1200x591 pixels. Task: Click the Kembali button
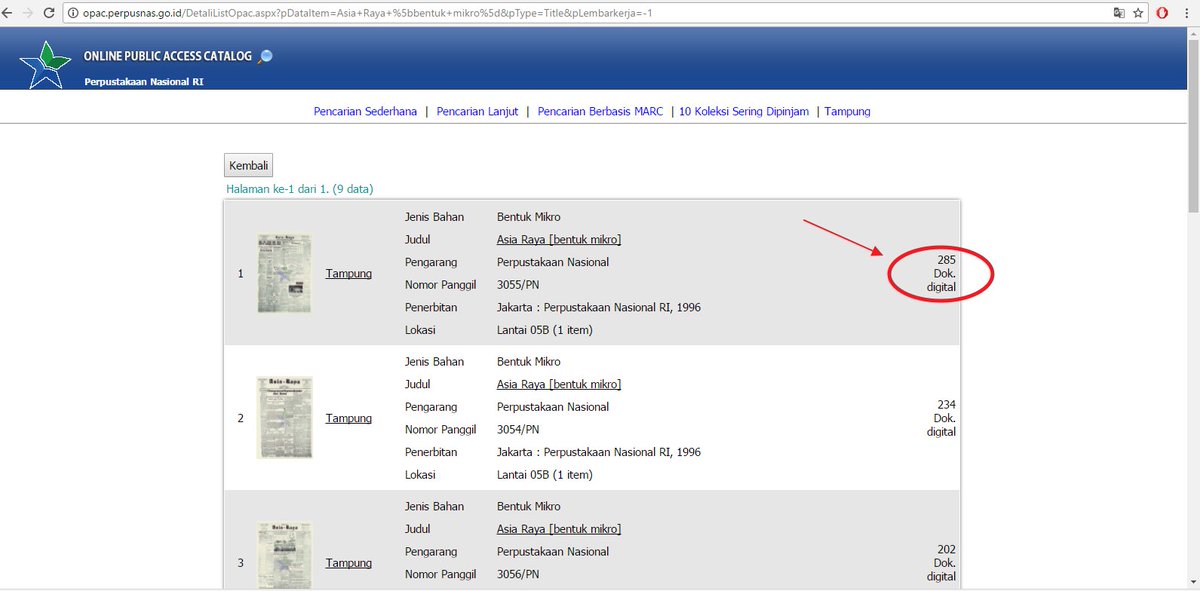click(248, 165)
